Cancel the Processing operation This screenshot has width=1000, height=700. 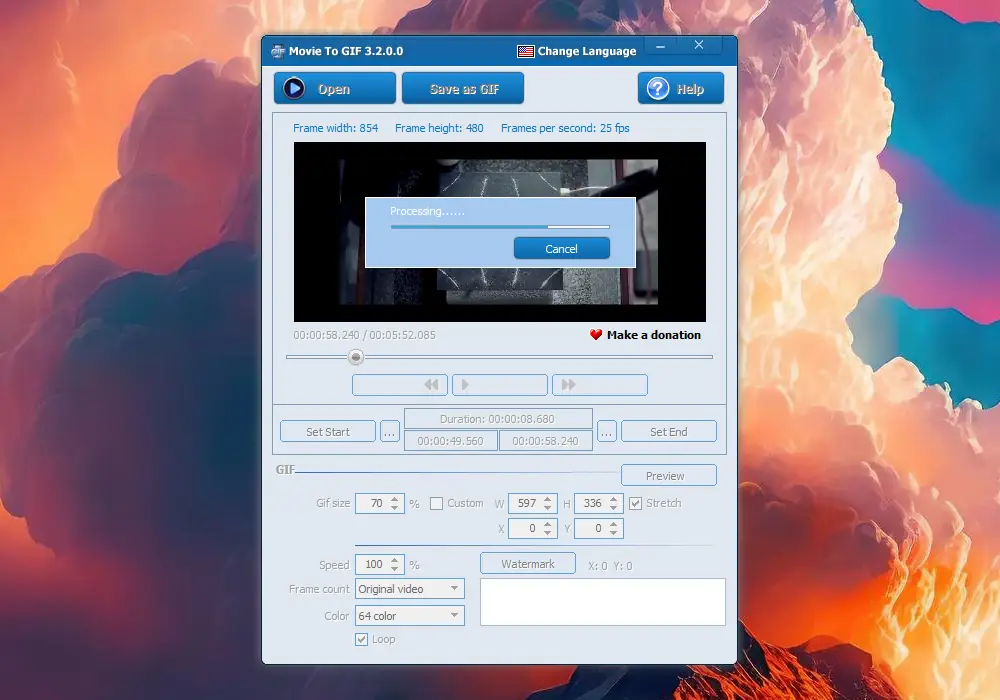[x=561, y=248]
